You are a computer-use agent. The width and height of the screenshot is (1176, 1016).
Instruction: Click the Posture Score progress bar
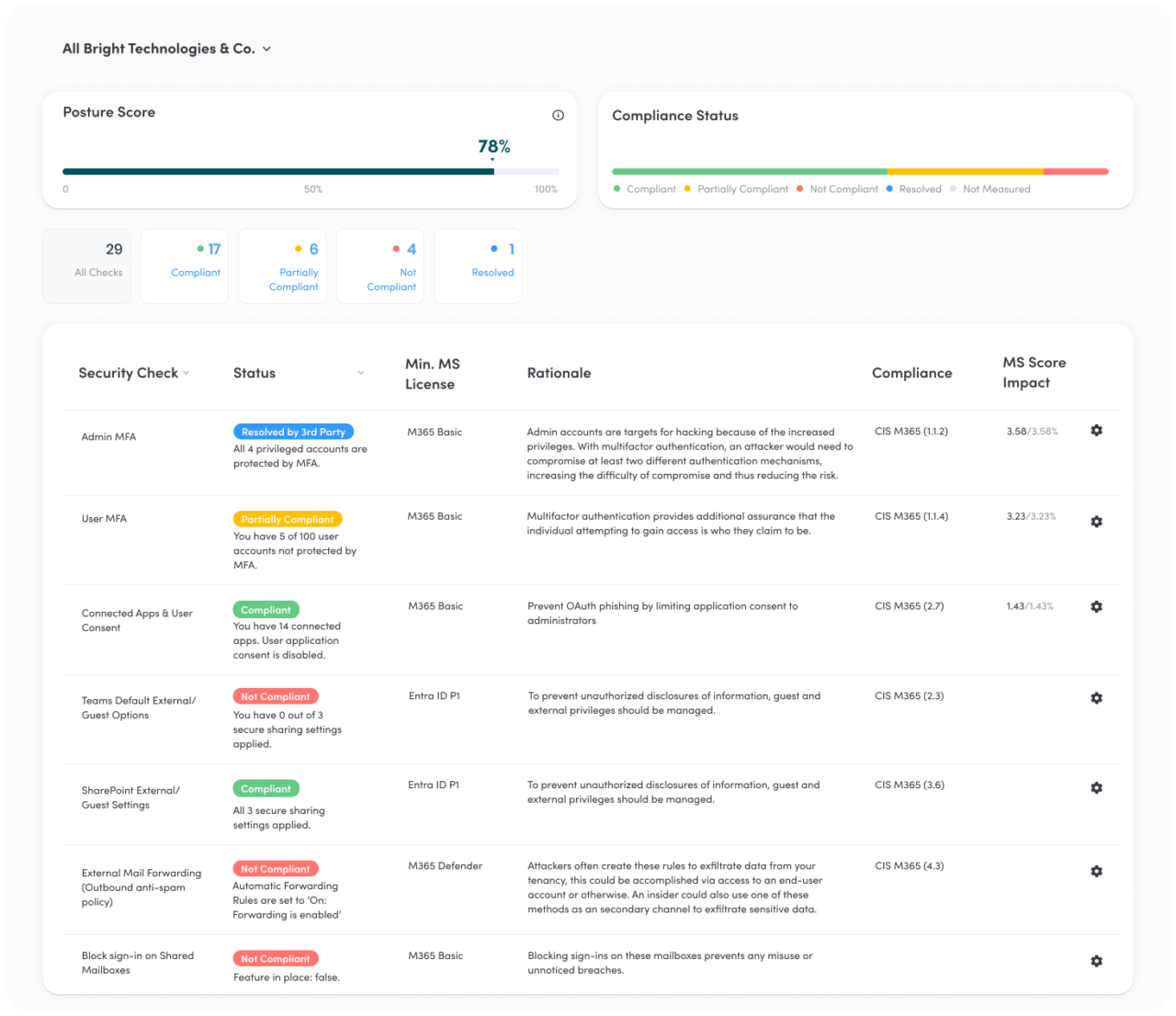click(x=311, y=171)
